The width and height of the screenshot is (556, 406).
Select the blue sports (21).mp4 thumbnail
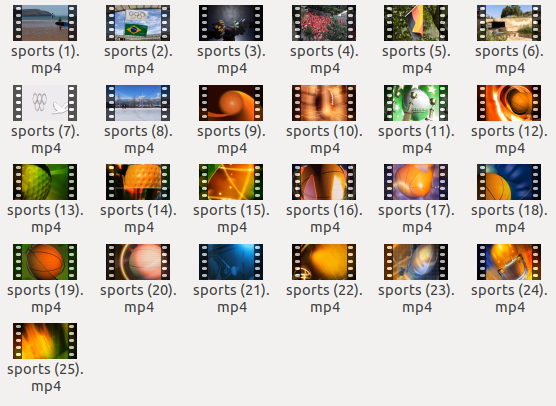(x=231, y=262)
